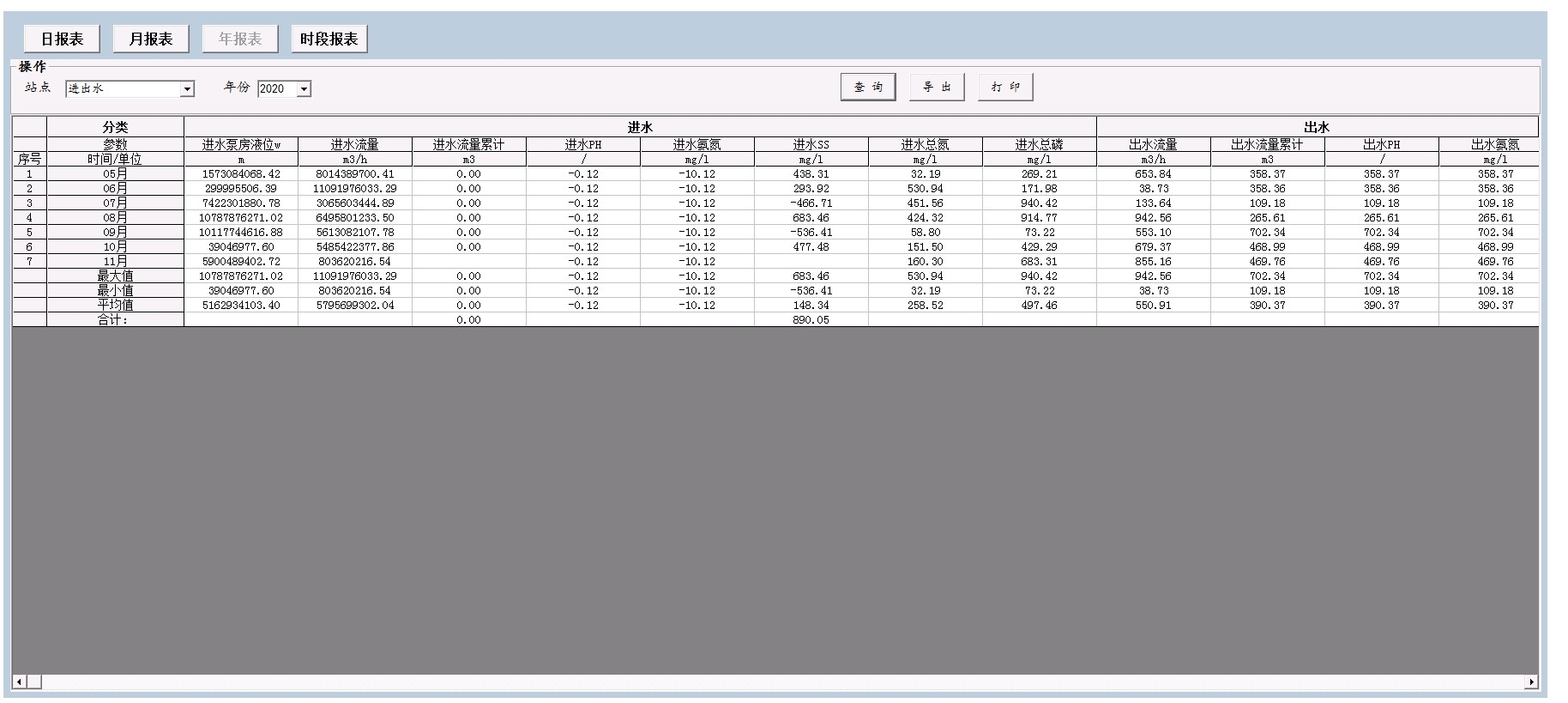Click the horizontal scrollbar right arrow

coord(1531,682)
